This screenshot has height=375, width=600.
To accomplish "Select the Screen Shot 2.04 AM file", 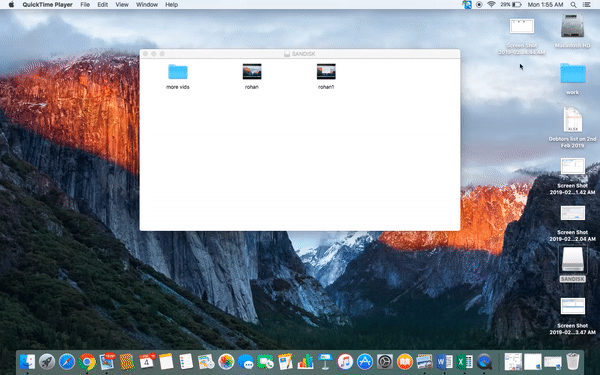I will [572, 213].
